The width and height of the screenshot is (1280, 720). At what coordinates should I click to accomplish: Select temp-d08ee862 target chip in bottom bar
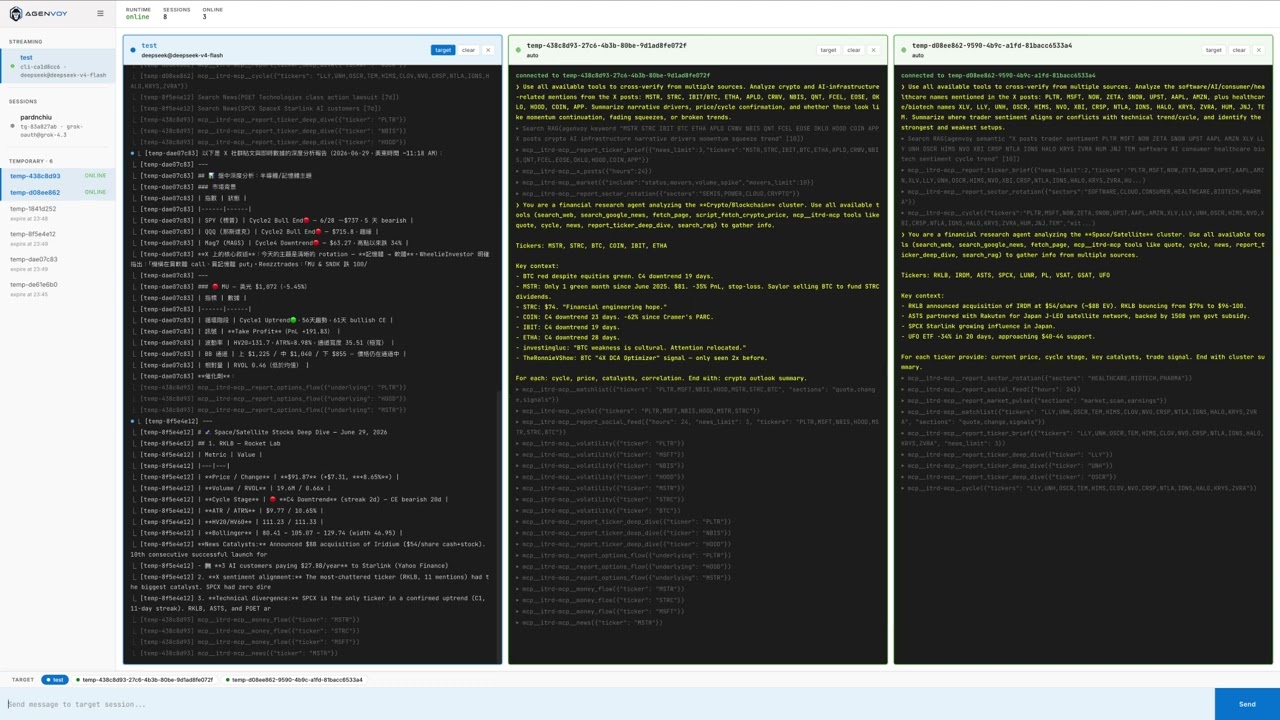(294, 680)
